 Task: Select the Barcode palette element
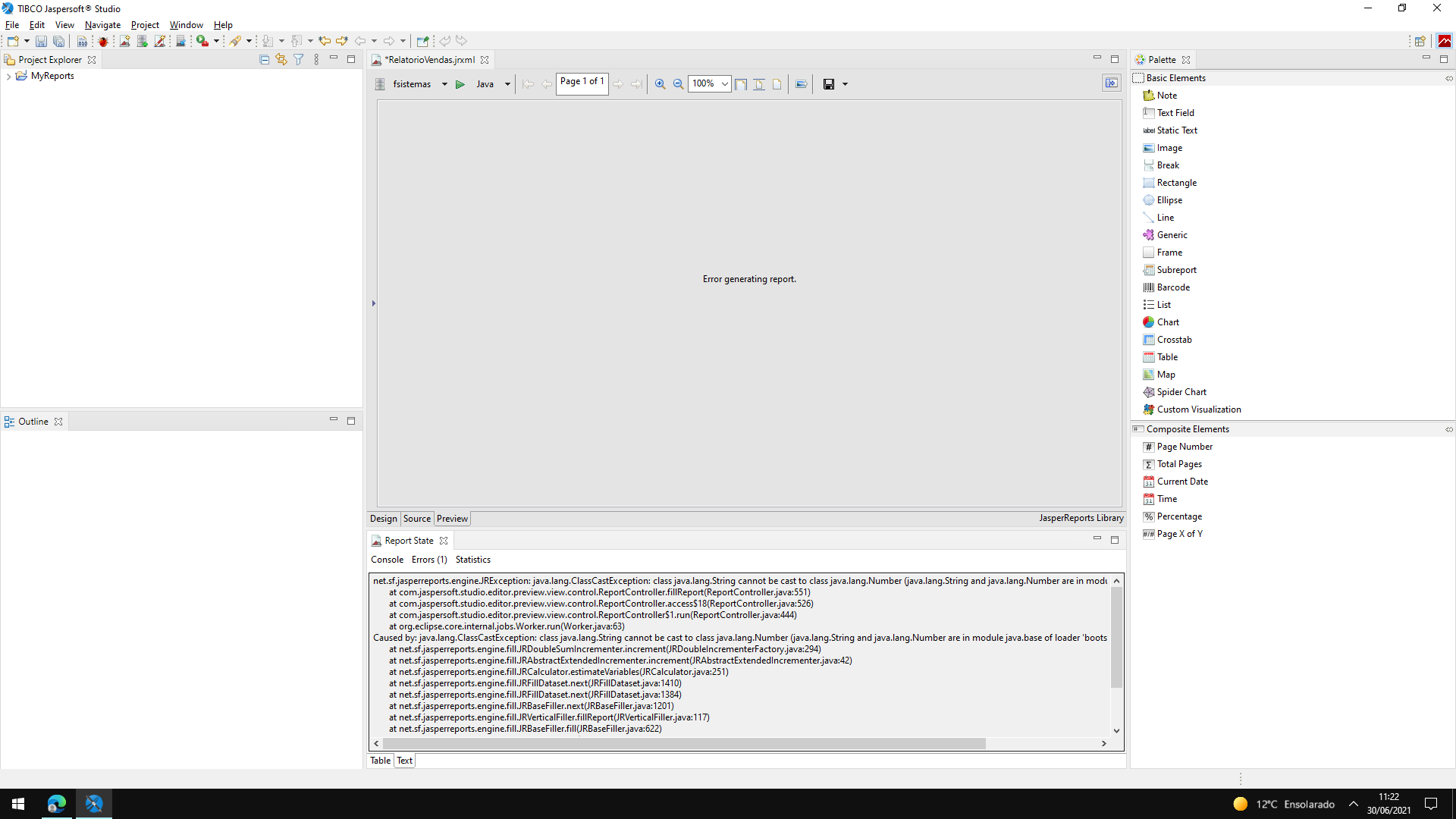[x=1173, y=287]
